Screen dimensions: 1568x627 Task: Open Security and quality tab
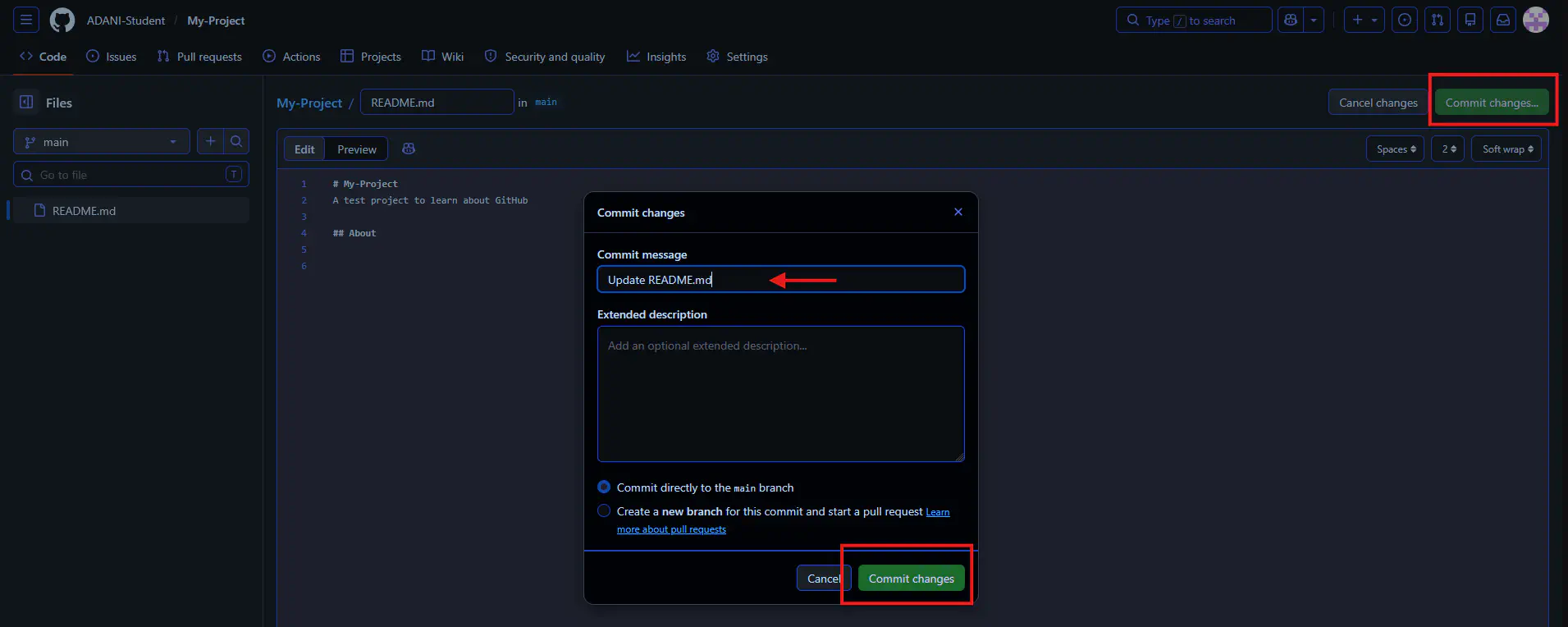545,57
